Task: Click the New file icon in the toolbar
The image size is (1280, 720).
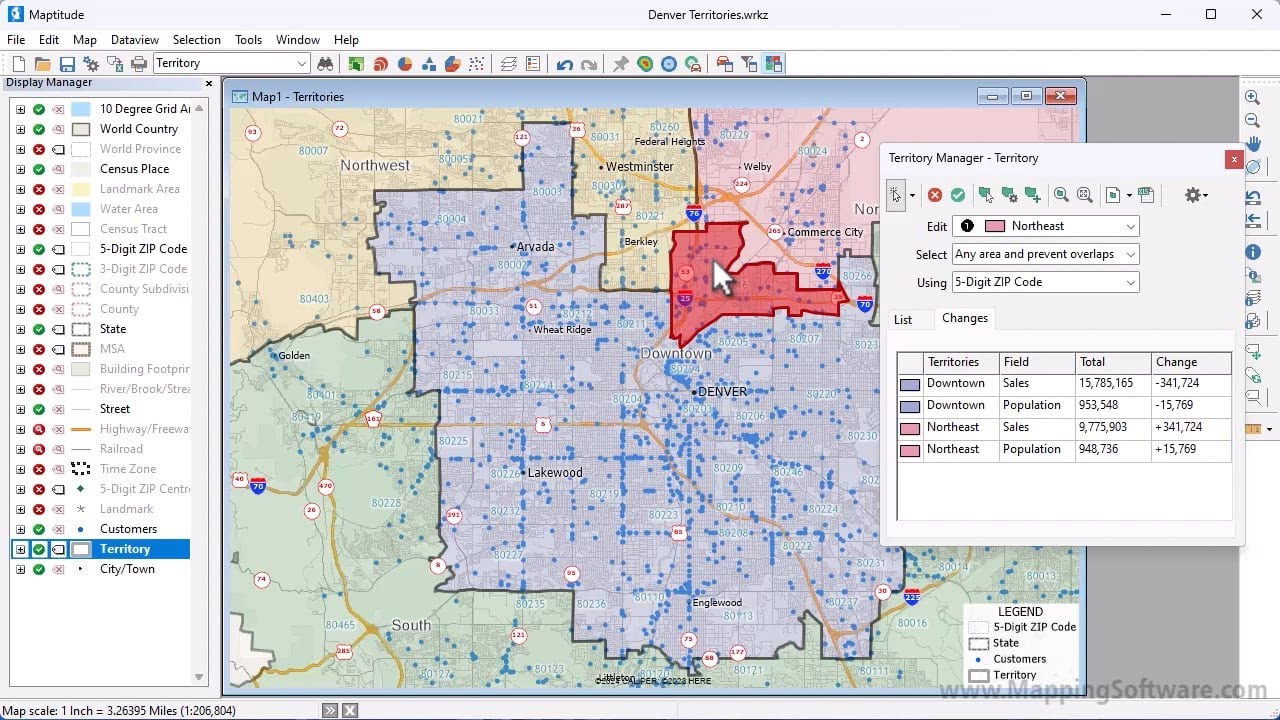Action: click(x=19, y=64)
